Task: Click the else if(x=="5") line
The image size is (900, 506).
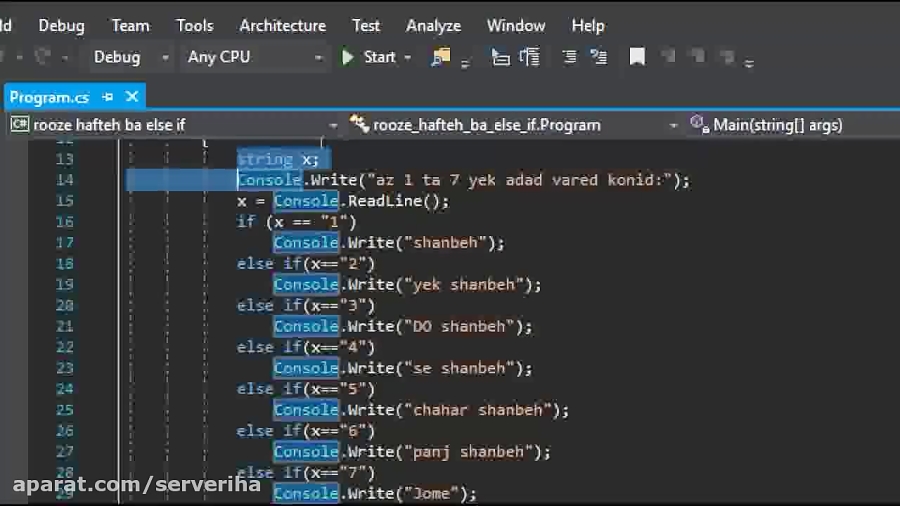Action: point(305,390)
